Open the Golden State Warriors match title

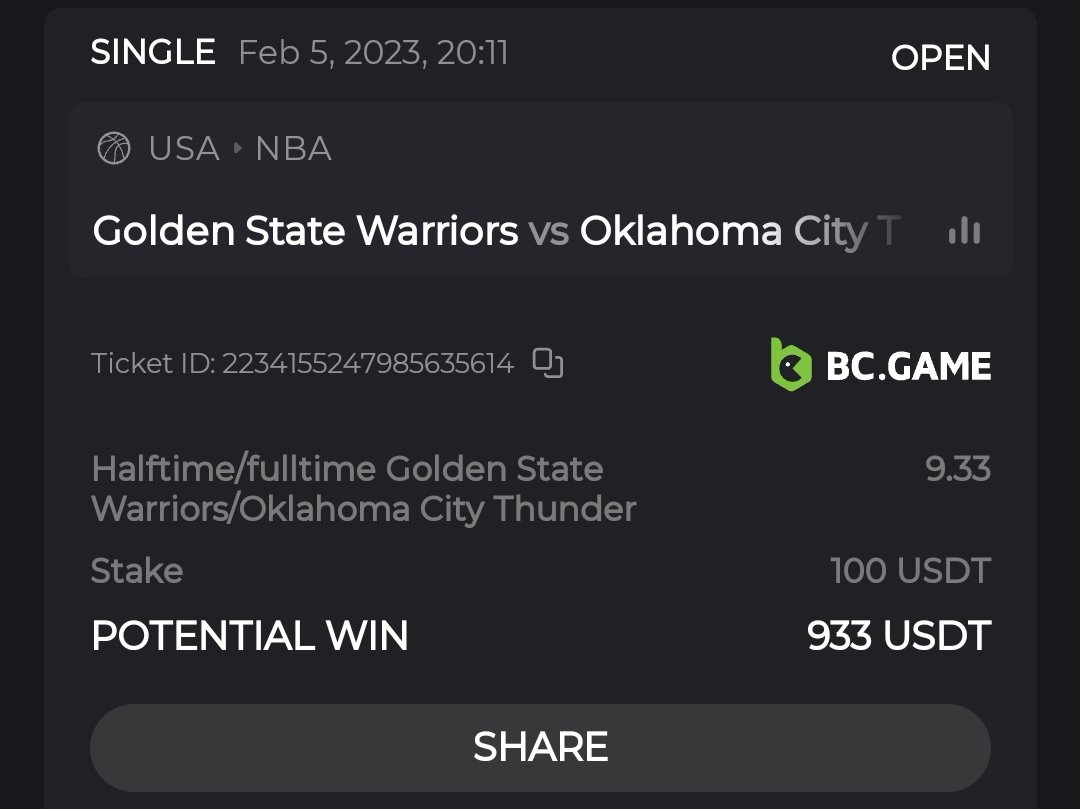click(305, 232)
